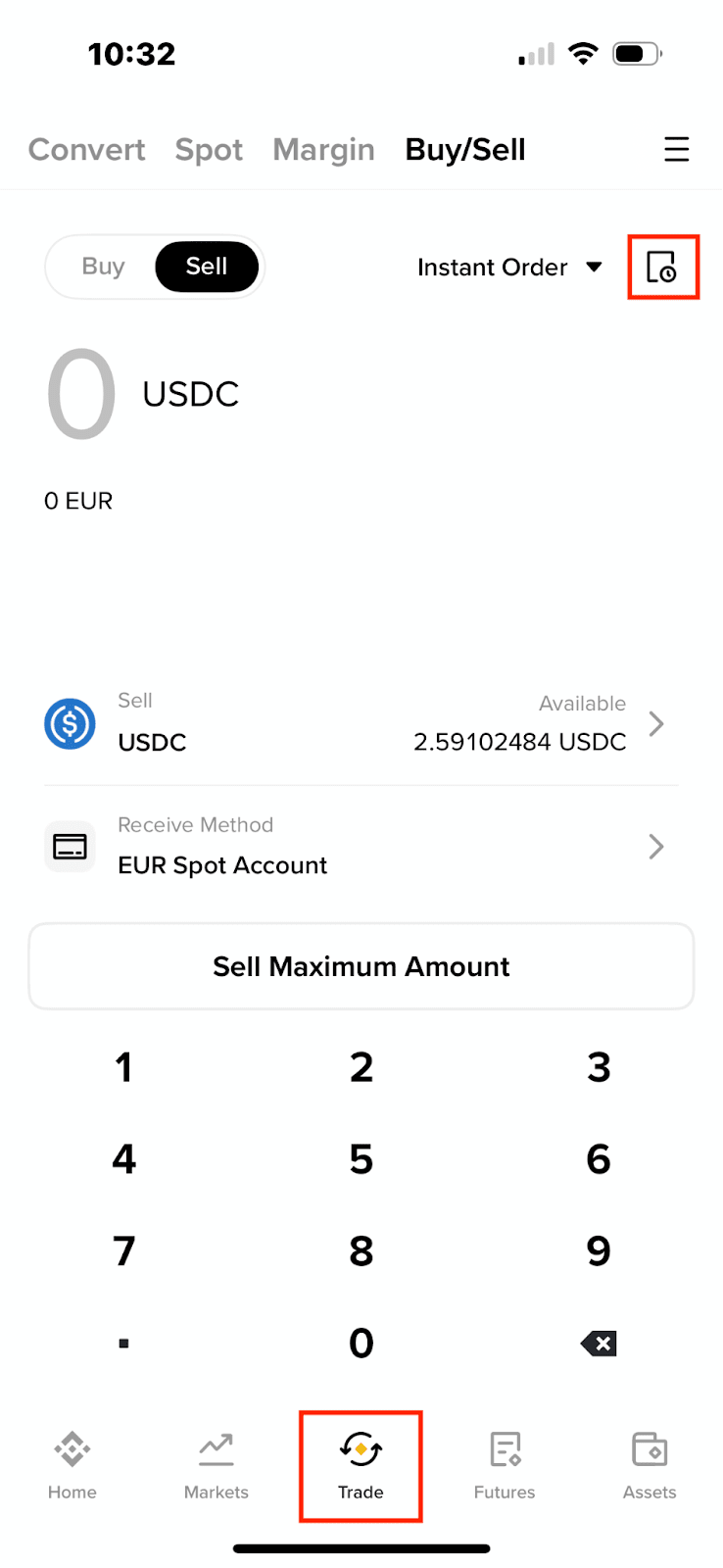Tap number 5 on the keypad
Viewport: 723px width, 1568px height.
click(x=361, y=1159)
